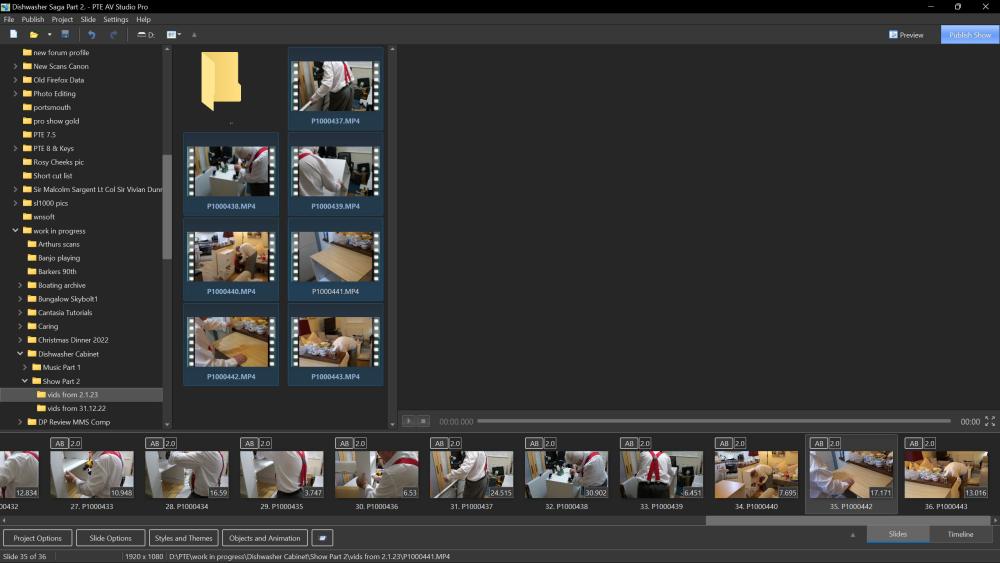Click the fullscreen preview icon
The height and width of the screenshot is (563, 1000).
click(990, 422)
